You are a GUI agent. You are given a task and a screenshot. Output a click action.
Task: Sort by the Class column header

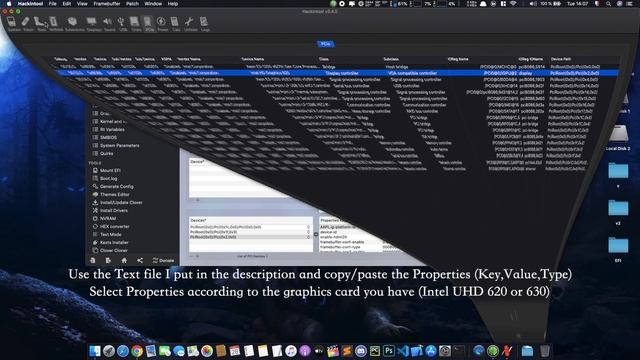[x=324, y=59]
